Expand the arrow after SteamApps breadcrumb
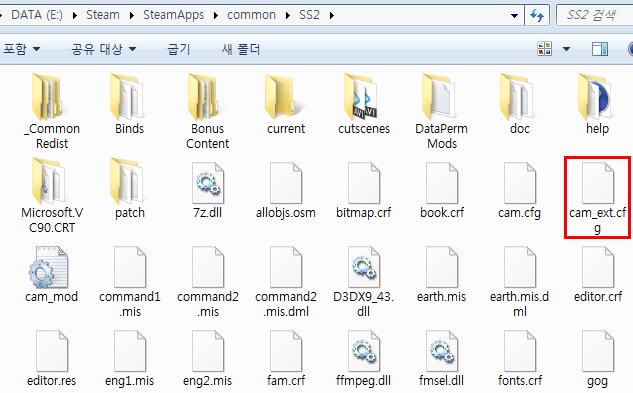 point(216,16)
